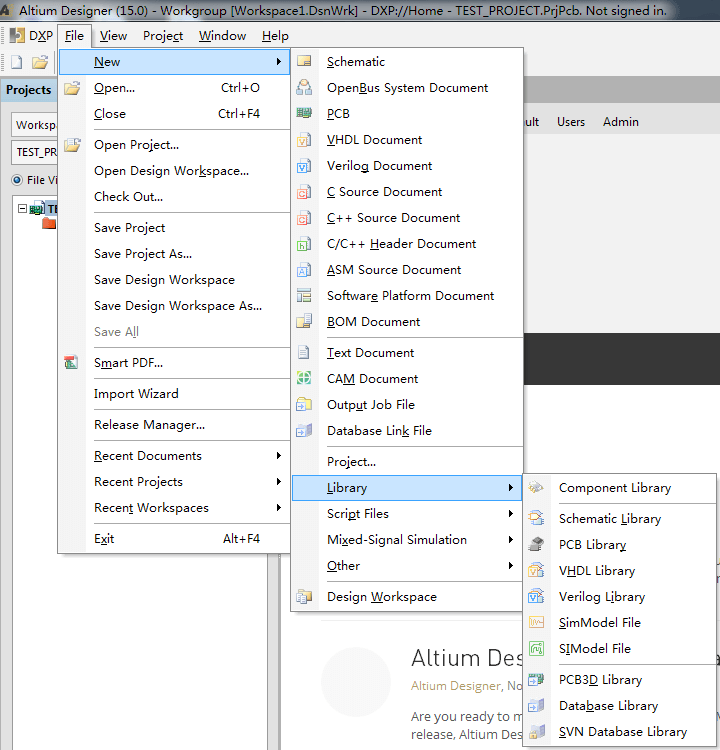Choose Import Wizard from File menu
The height and width of the screenshot is (750, 720).
coord(136,394)
